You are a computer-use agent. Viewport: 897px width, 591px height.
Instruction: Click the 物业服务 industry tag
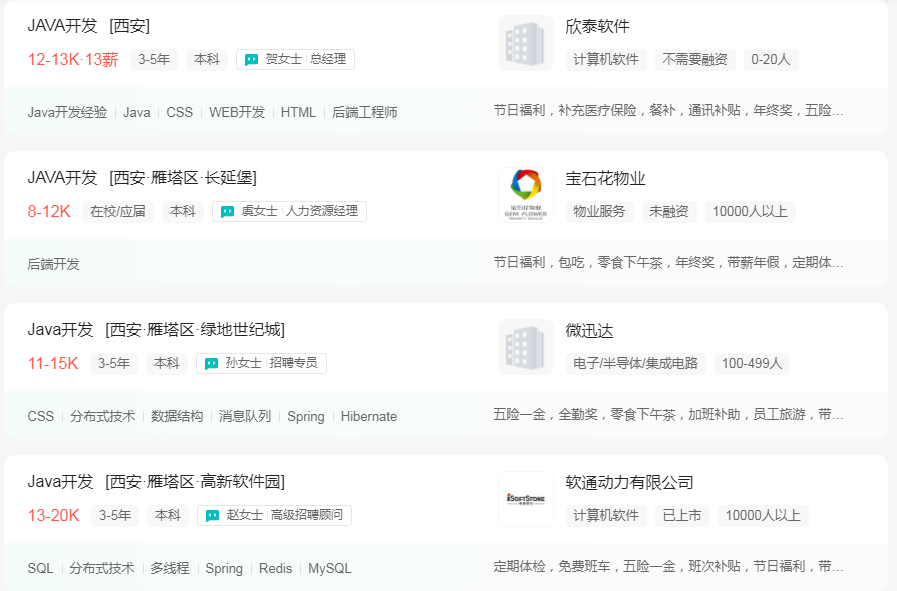point(600,212)
